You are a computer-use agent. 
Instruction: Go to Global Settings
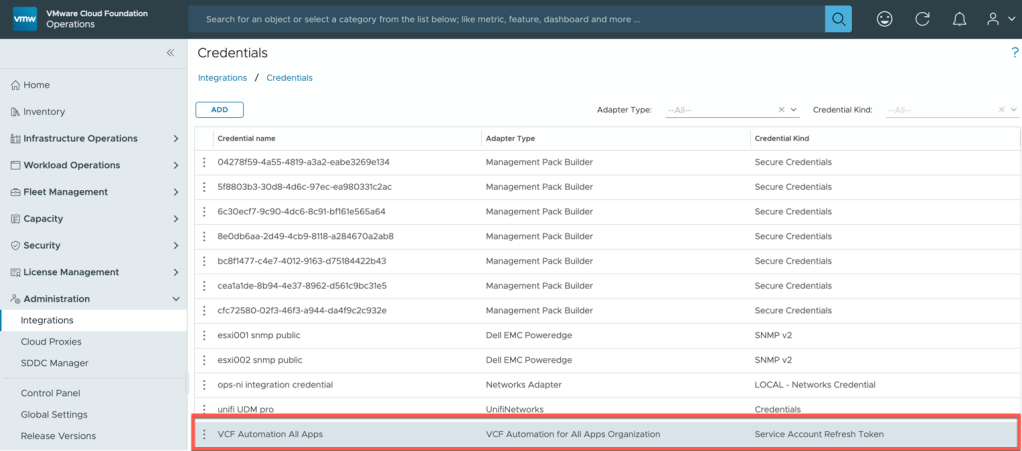54,414
